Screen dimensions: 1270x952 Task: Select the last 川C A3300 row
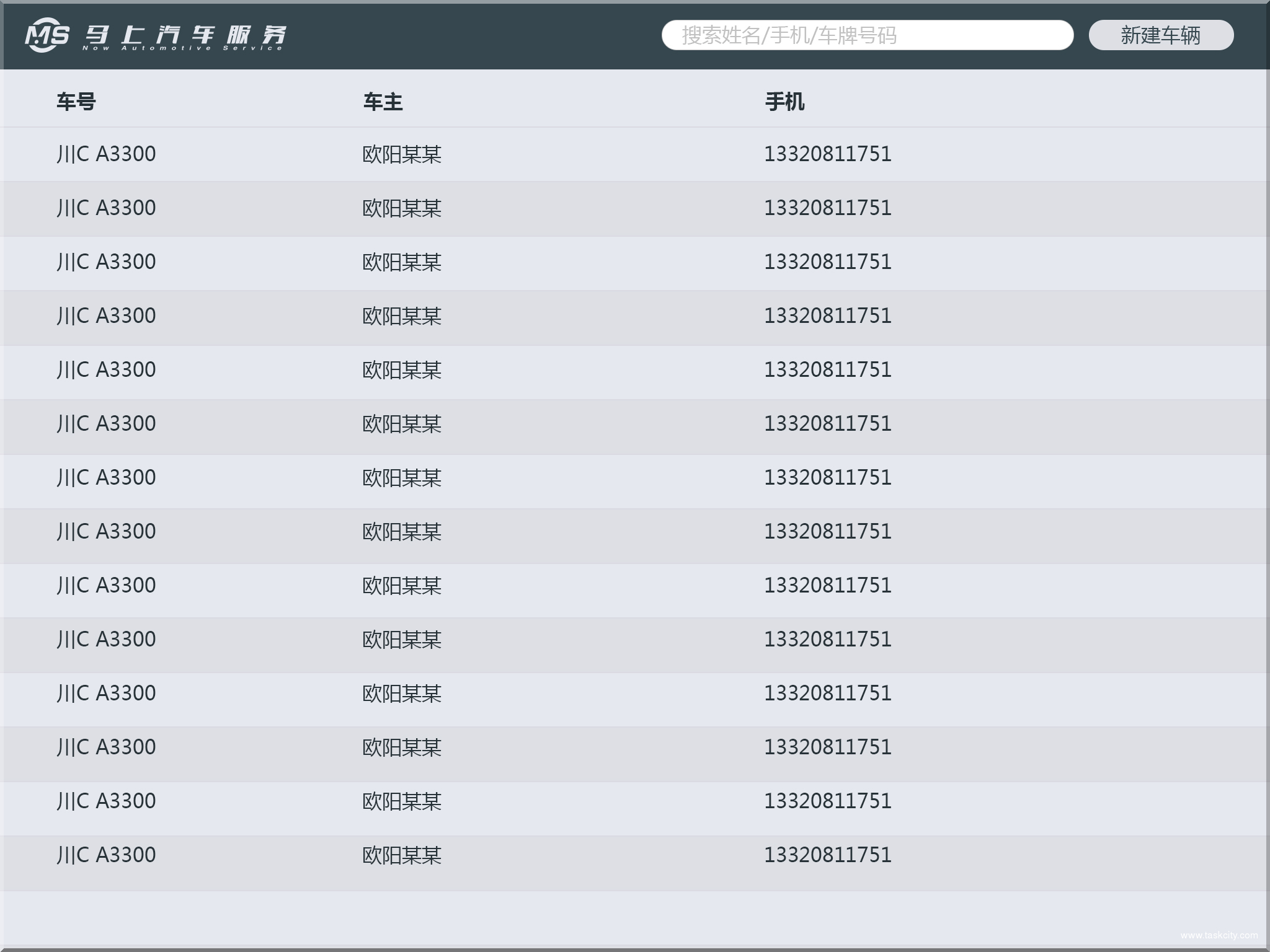pyautogui.click(x=105, y=855)
